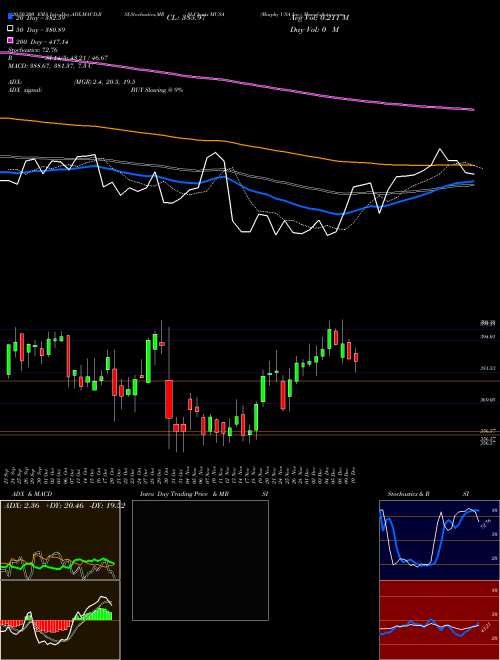Click the tall red candle at 30 Oct
The image size is (500, 660).
pyautogui.click(x=169, y=399)
